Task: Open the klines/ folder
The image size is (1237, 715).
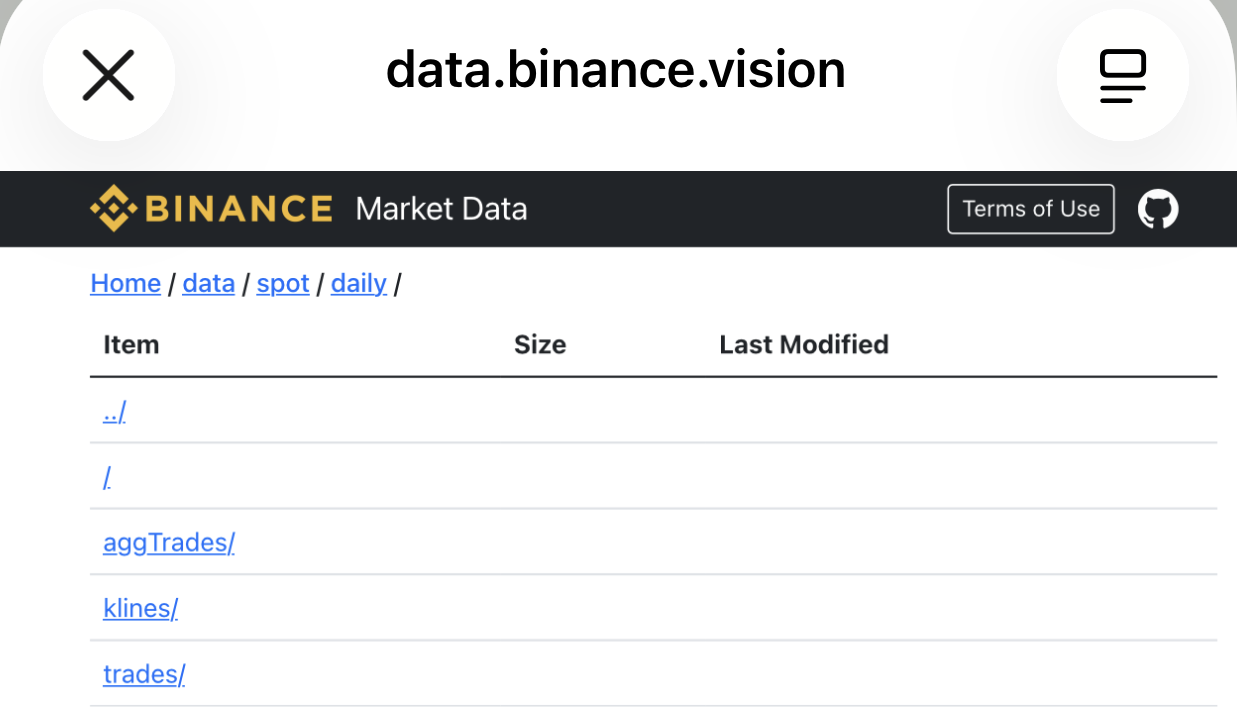Action: pyautogui.click(x=140, y=608)
